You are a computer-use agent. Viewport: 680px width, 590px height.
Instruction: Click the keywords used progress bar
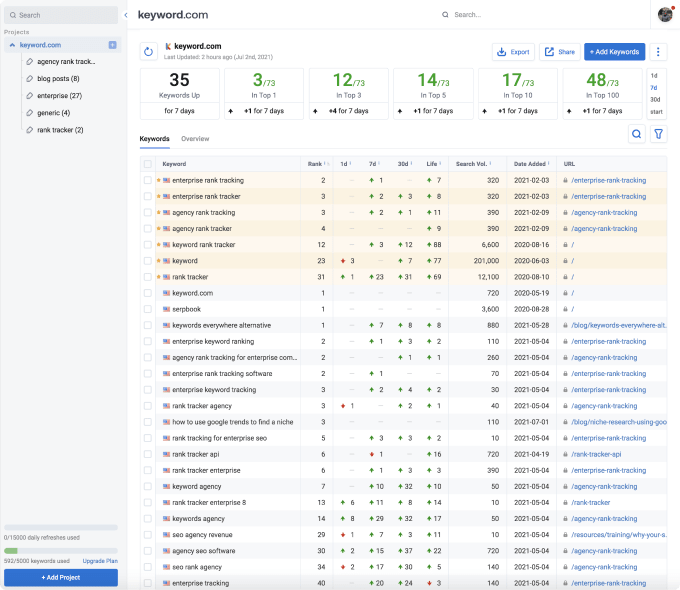pyautogui.click(x=61, y=550)
